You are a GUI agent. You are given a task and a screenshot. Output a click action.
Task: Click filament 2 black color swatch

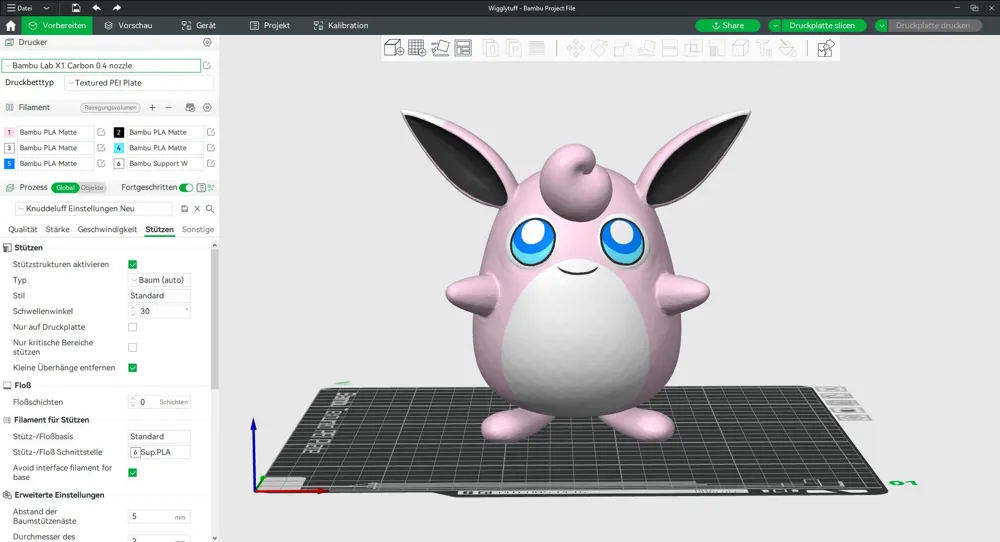click(x=119, y=132)
